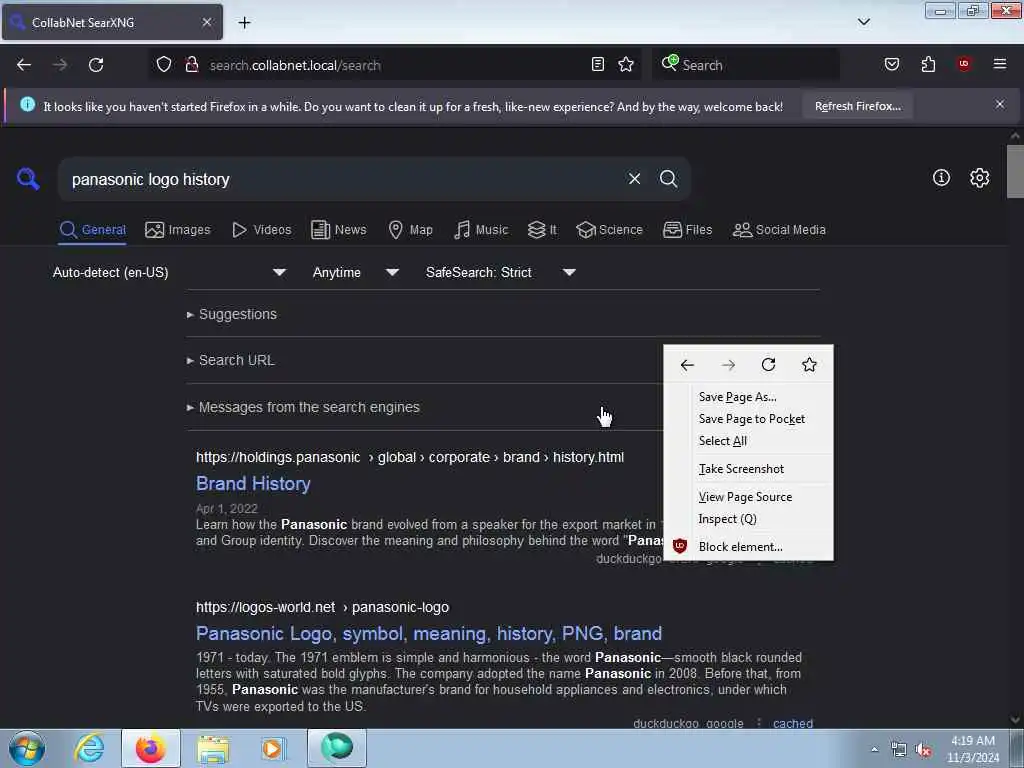
Task: Open the extensions puzzle icon
Action: (x=928, y=64)
